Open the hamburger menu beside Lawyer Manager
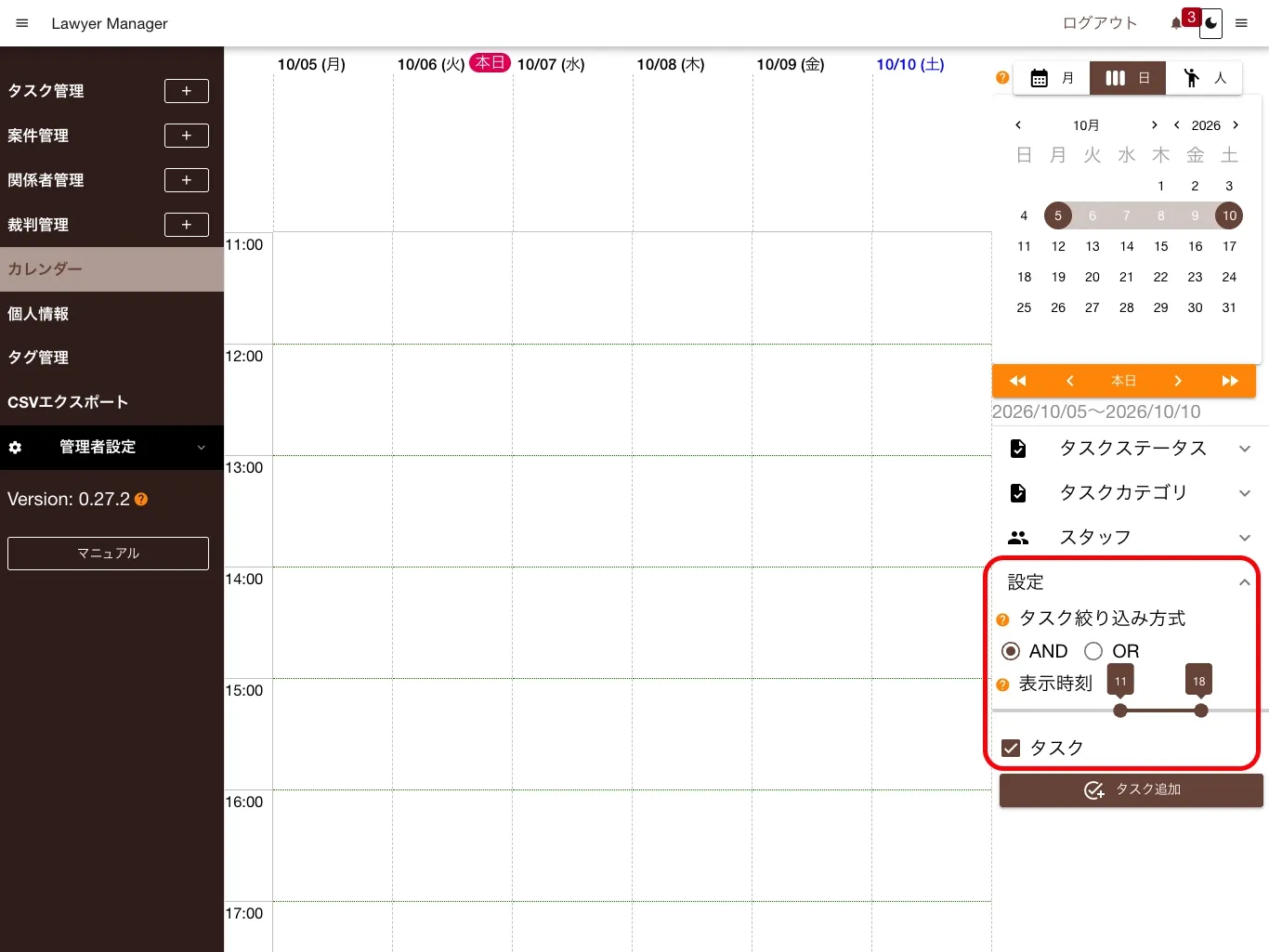Image resolution: width=1269 pixels, height=952 pixels. [22, 23]
